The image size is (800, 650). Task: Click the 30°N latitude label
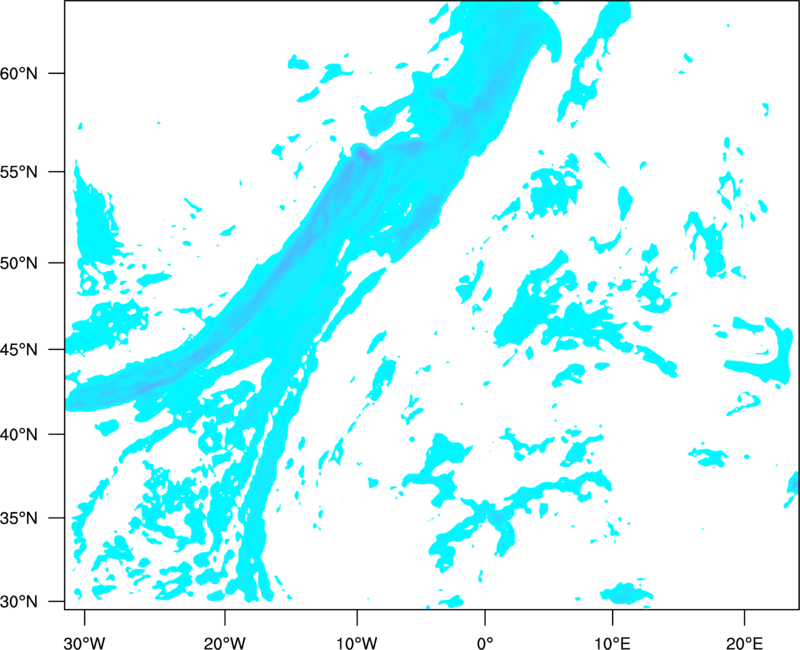click(19, 602)
